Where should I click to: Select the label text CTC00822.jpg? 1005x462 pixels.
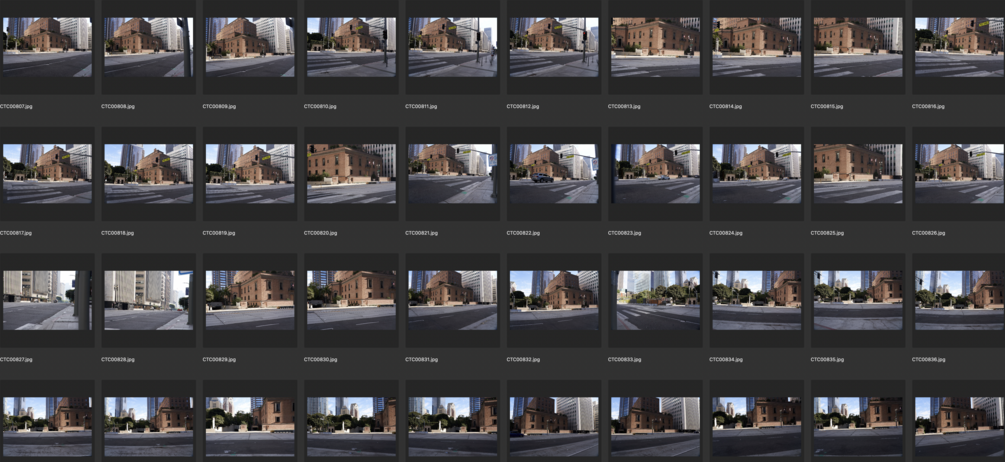coord(523,233)
